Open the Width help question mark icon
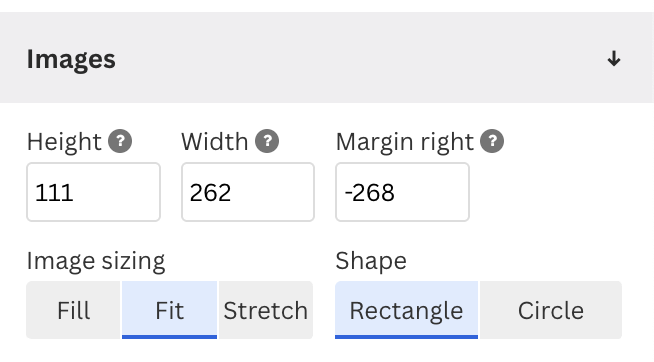Viewport: 654px width, 362px height. click(267, 141)
